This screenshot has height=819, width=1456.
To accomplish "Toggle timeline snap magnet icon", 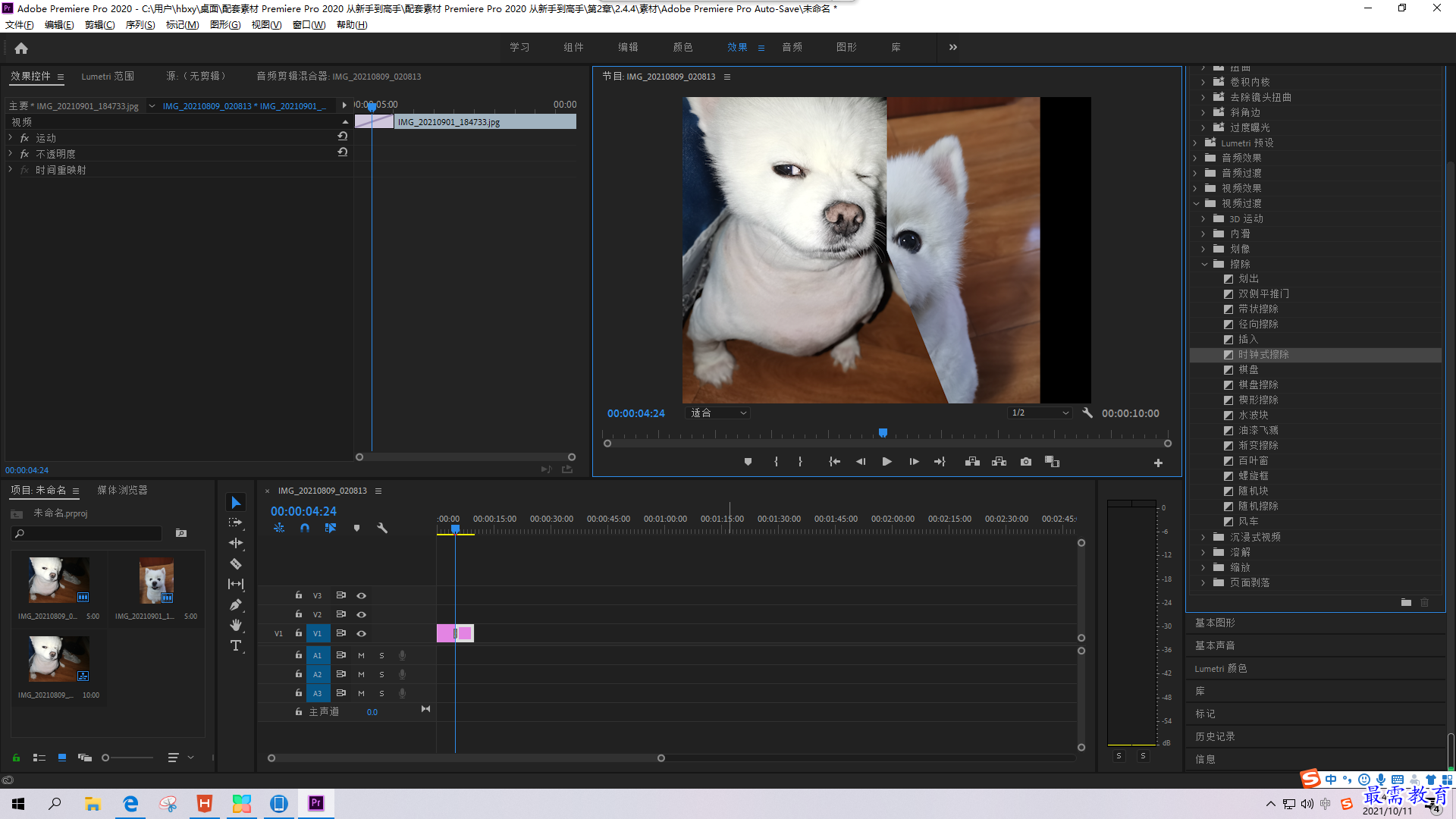I will [305, 528].
